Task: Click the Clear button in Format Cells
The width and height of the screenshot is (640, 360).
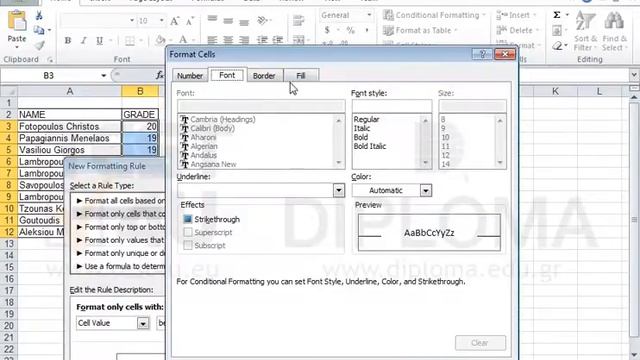Action: pyautogui.click(x=480, y=343)
